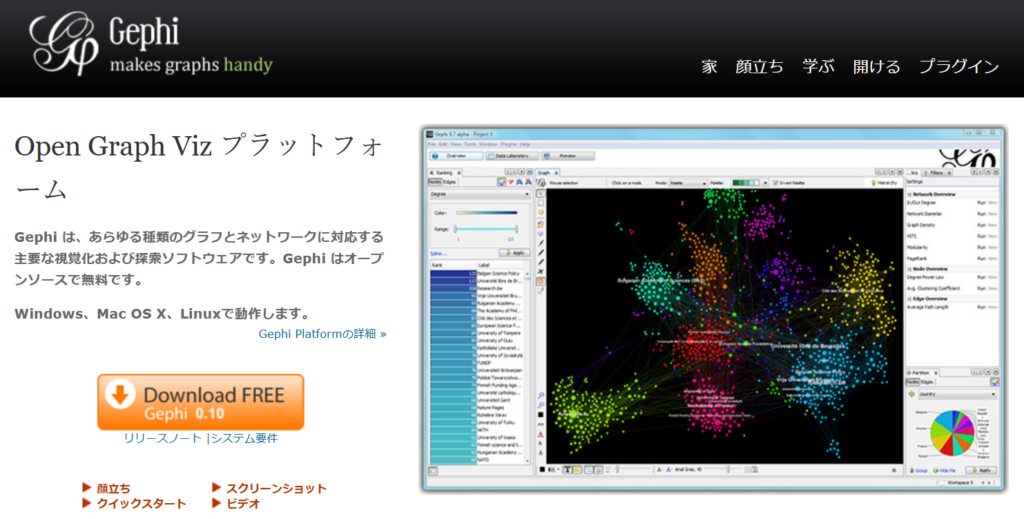The height and width of the screenshot is (519, 1024).
Task: Open the Degree dropdown in Ranking panel
Action: (x=479, y=195)
